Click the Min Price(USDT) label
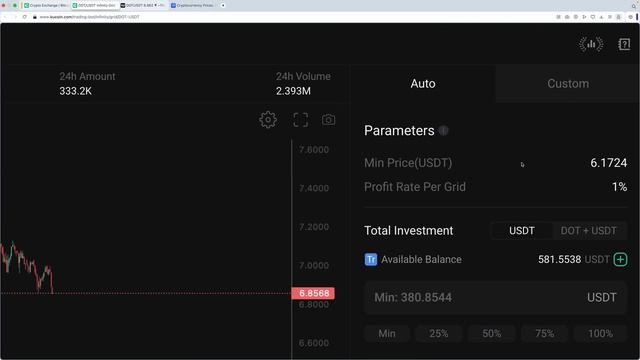Viewport: 640px width, 360px height. coord(408,163)
